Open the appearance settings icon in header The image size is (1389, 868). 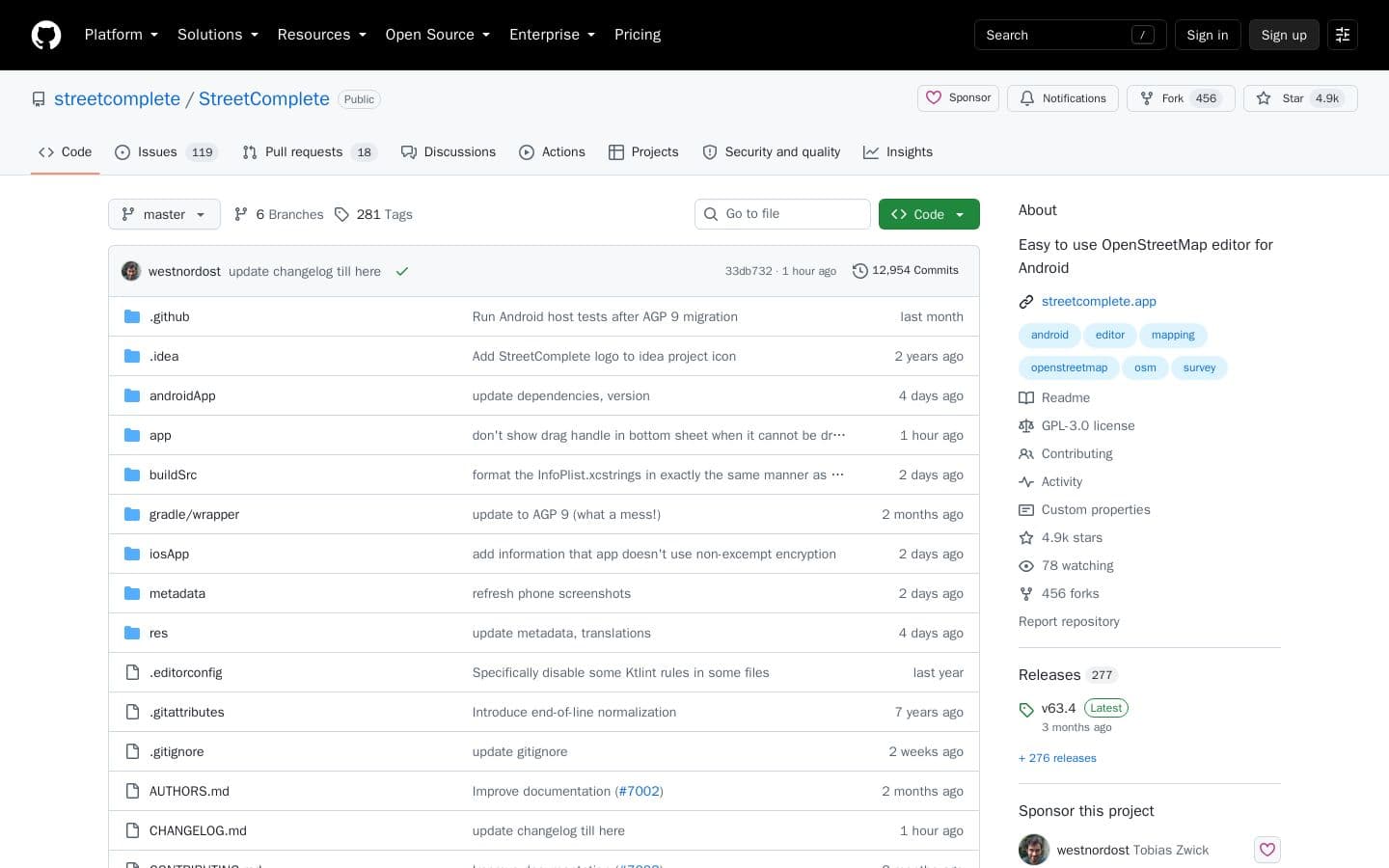click(1342, 35)
